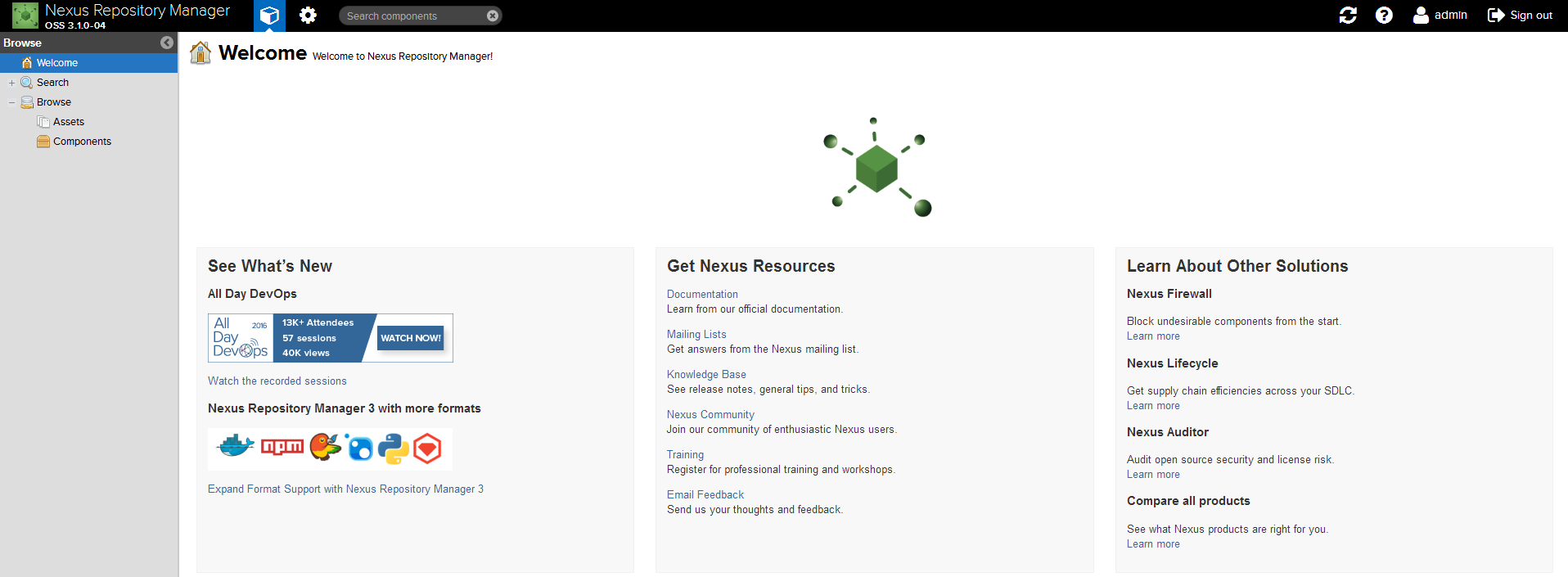This screenshot has width=1568, height=577.
Task: Click the Refresh icon in header
Action: click(x=1348, y=16)
